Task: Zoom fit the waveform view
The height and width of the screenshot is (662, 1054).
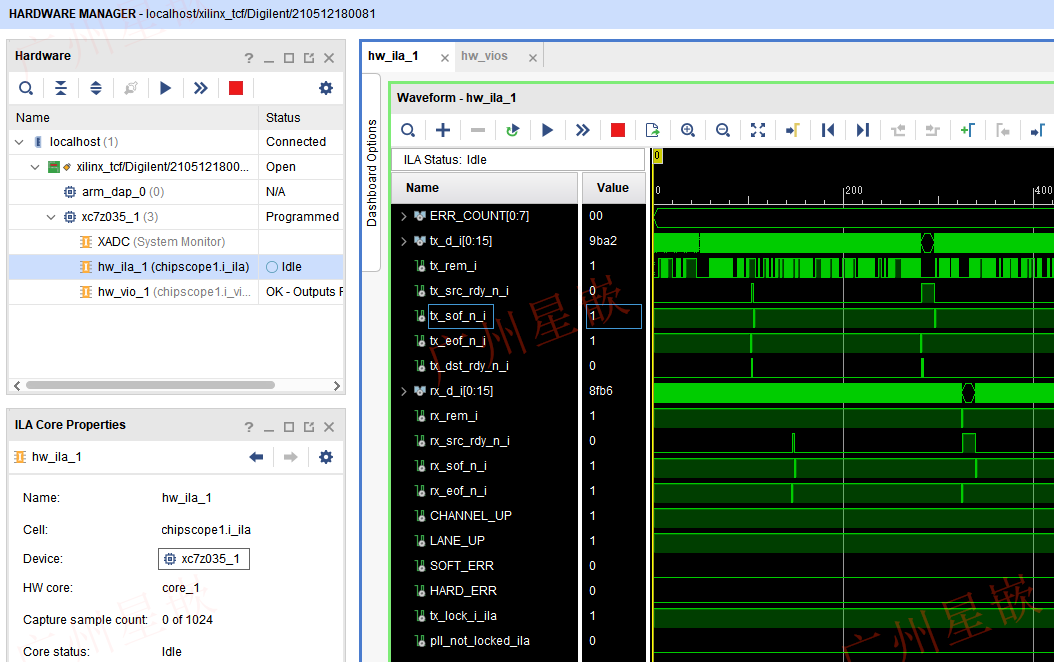Action: (758, 130)
